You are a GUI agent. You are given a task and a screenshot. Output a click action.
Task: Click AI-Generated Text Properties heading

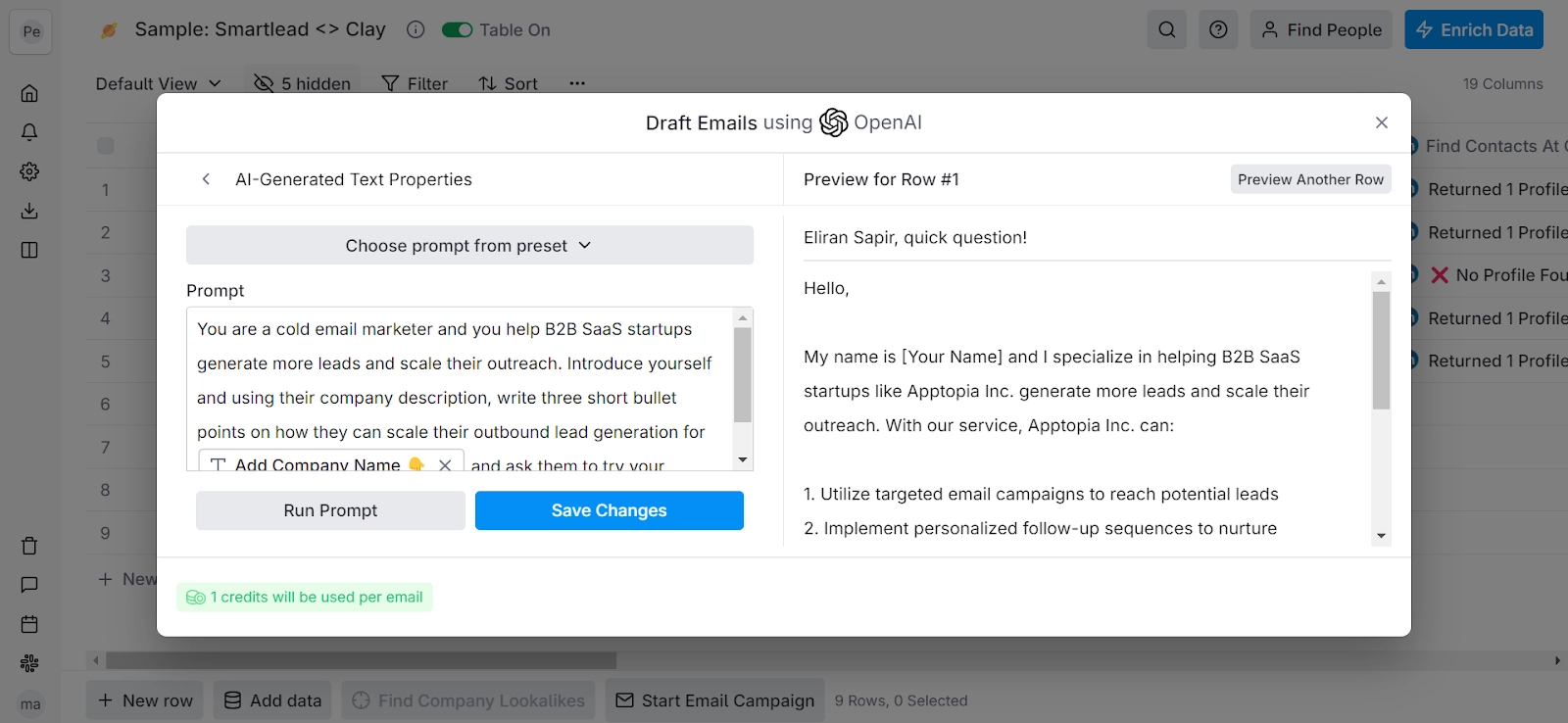[x=354, y=179]
